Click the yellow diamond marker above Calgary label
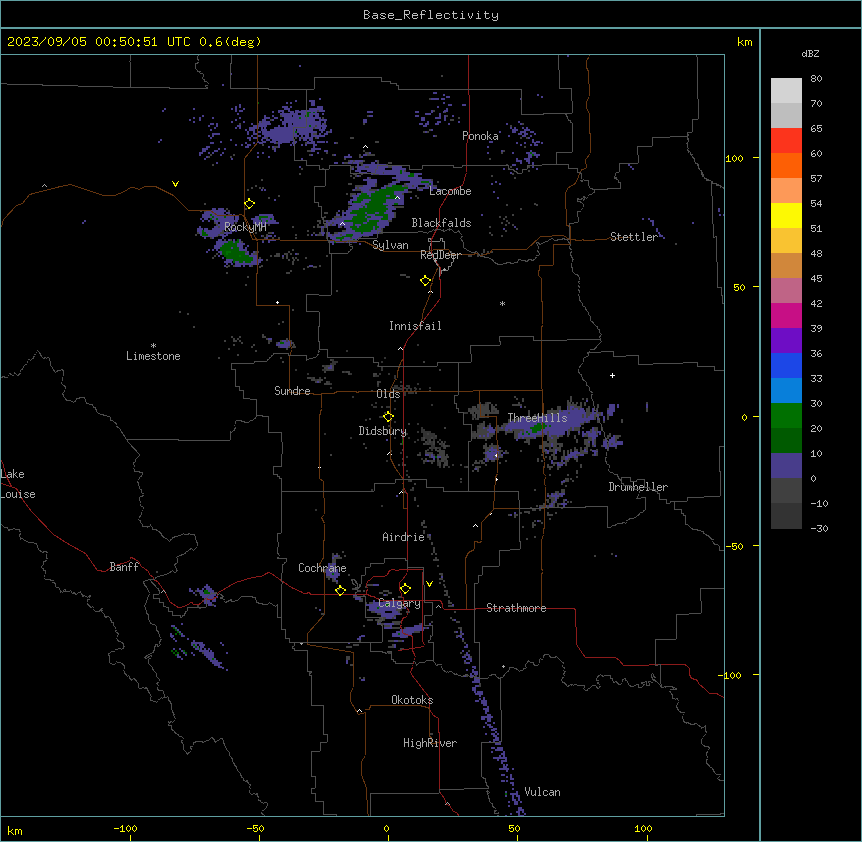The image size is (862, 842). pyautogui.click(x=405, y=589)
